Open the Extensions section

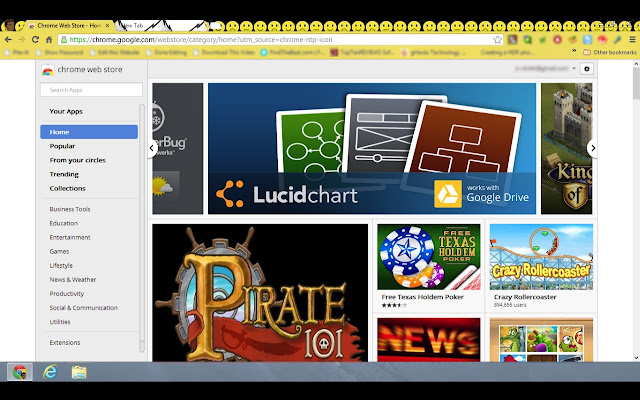point(64,342)
